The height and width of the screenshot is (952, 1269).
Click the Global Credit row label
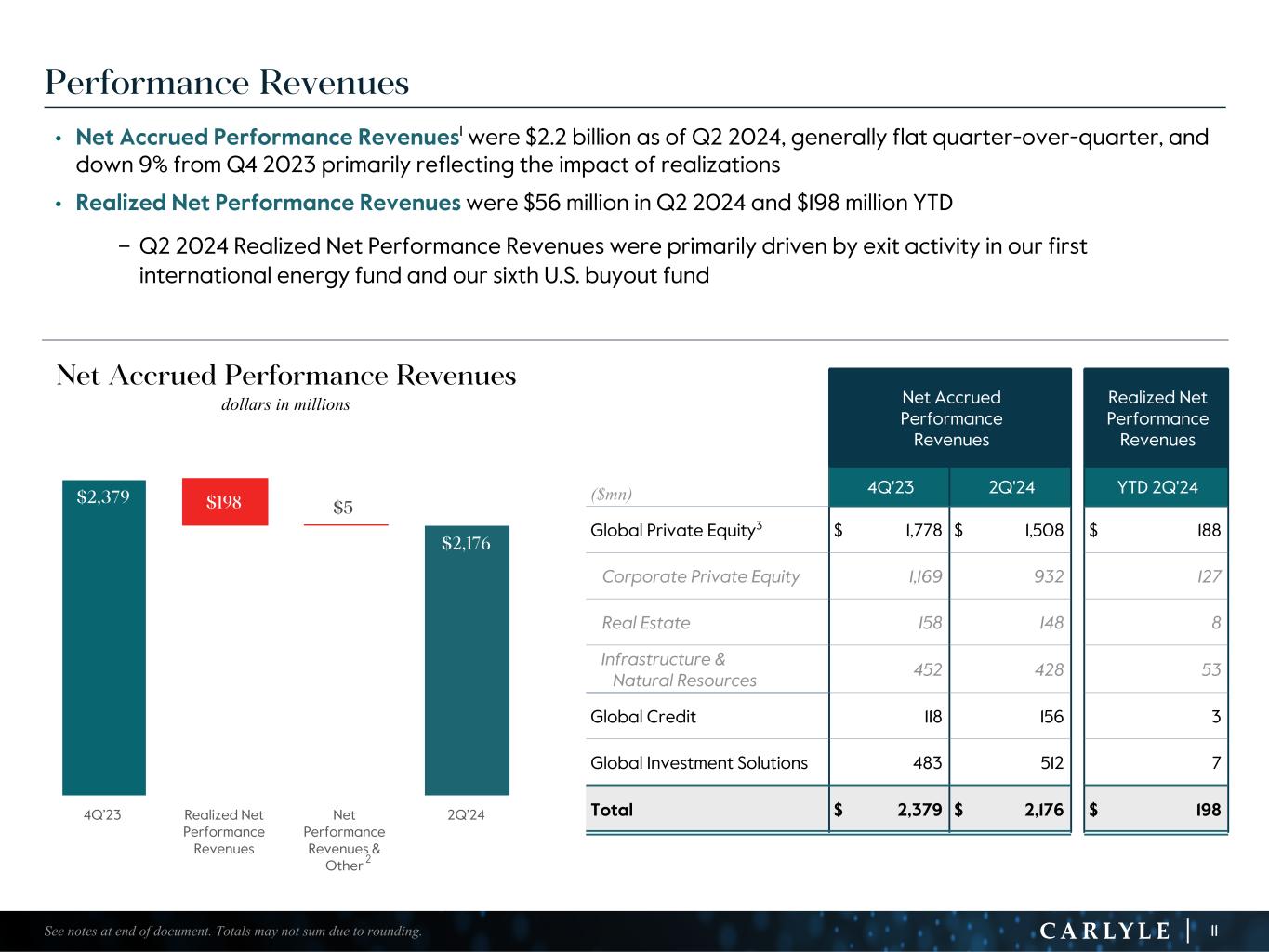642,717
